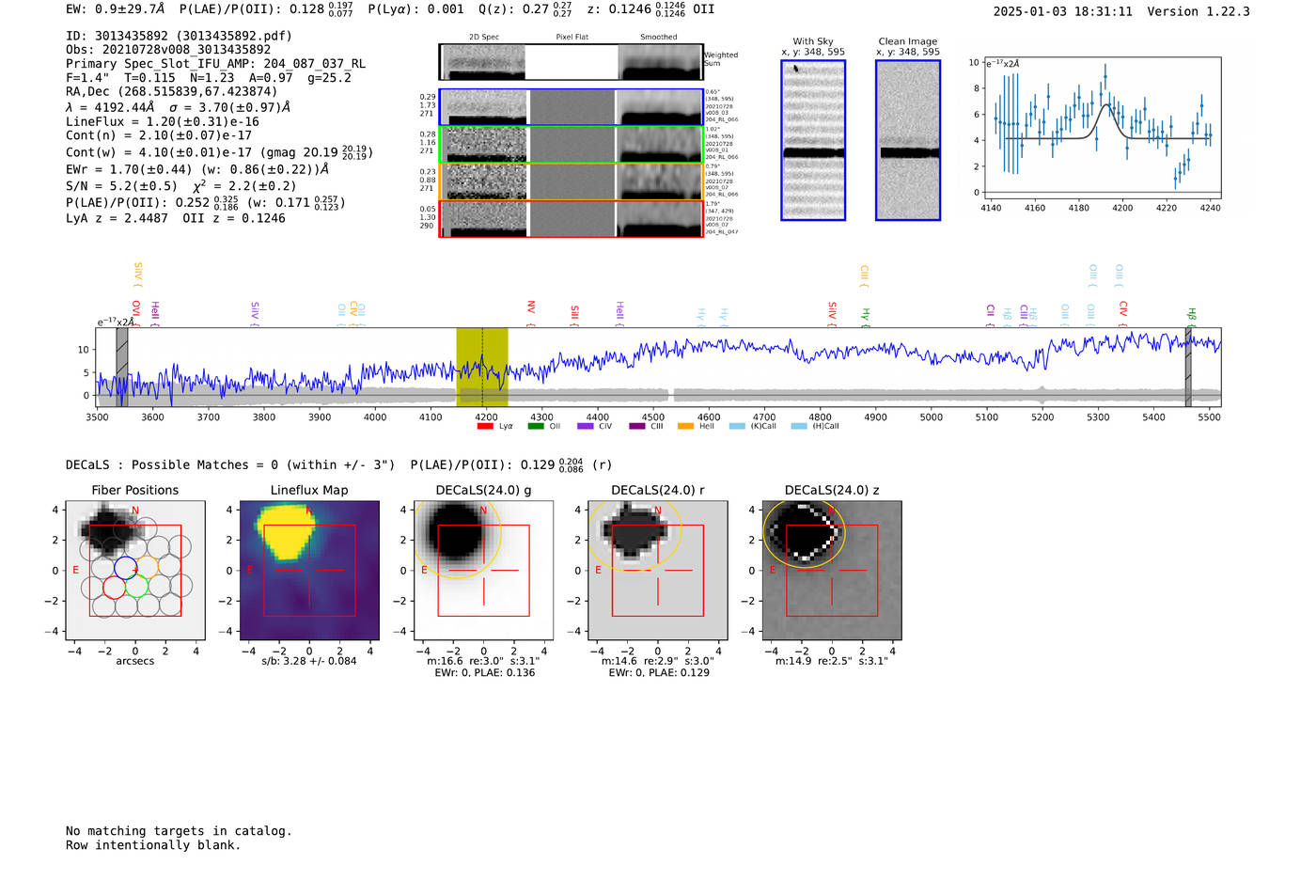Image resolution: width=1316 pixels, height=896 pixels.
Task: Click the z: 0.1246 OII header value
Action: pyautogui.click(x=650, y=8)
